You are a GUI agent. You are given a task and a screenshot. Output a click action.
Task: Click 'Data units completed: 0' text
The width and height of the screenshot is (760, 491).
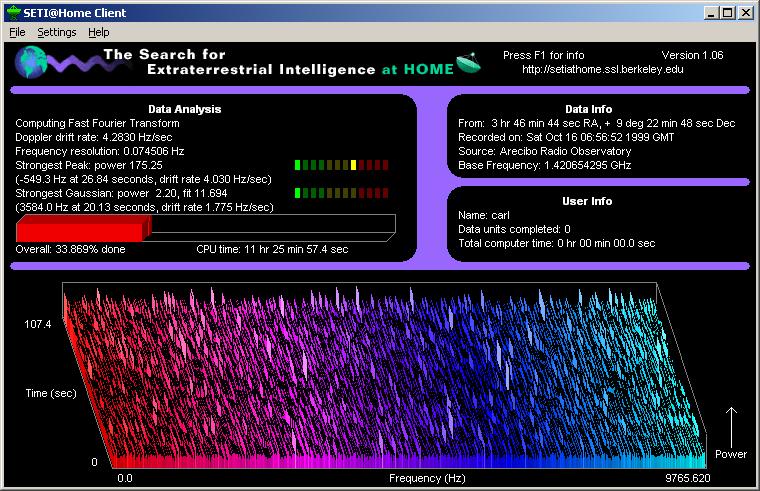(x=514, y=229)
